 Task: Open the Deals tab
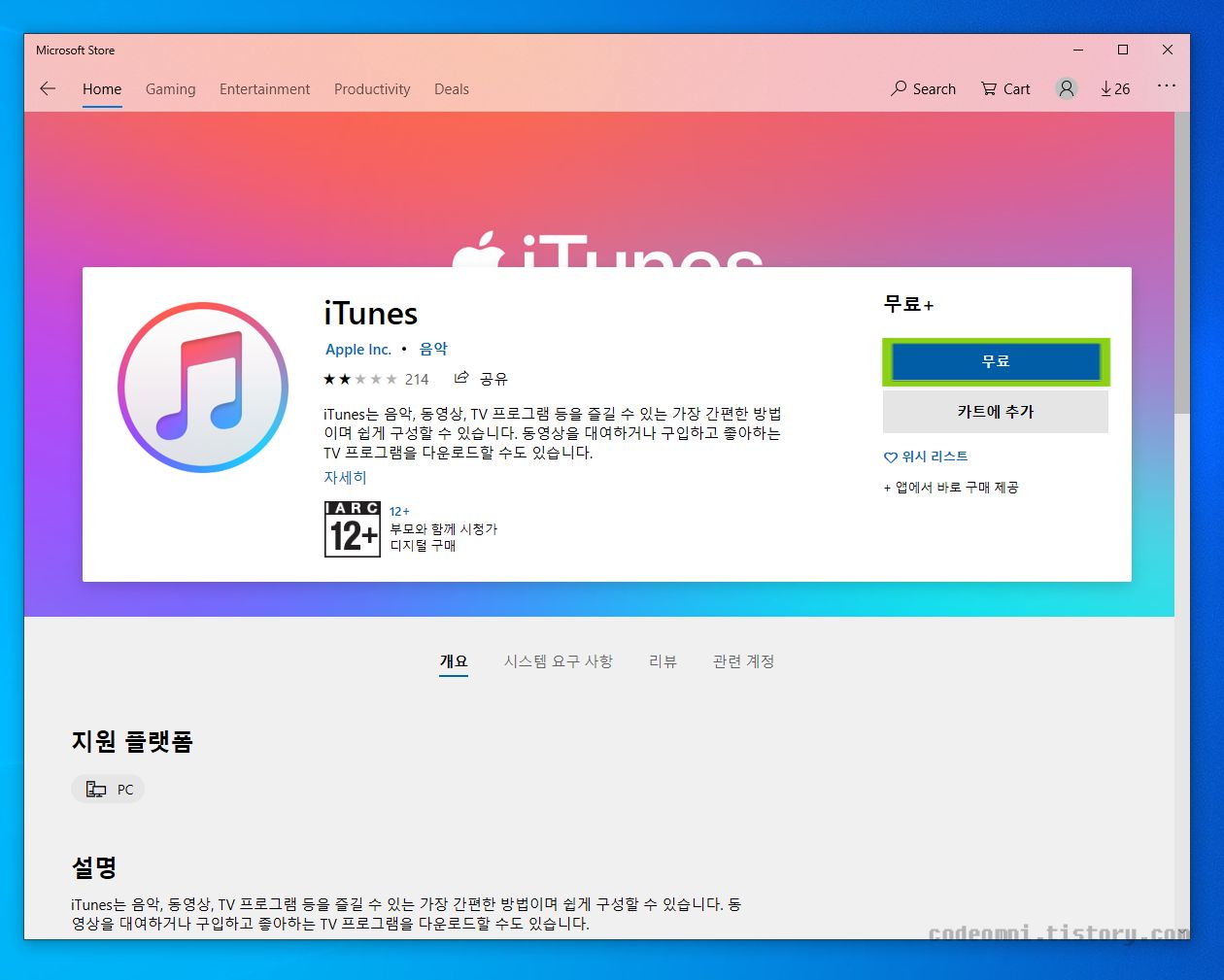coord(452,89)
